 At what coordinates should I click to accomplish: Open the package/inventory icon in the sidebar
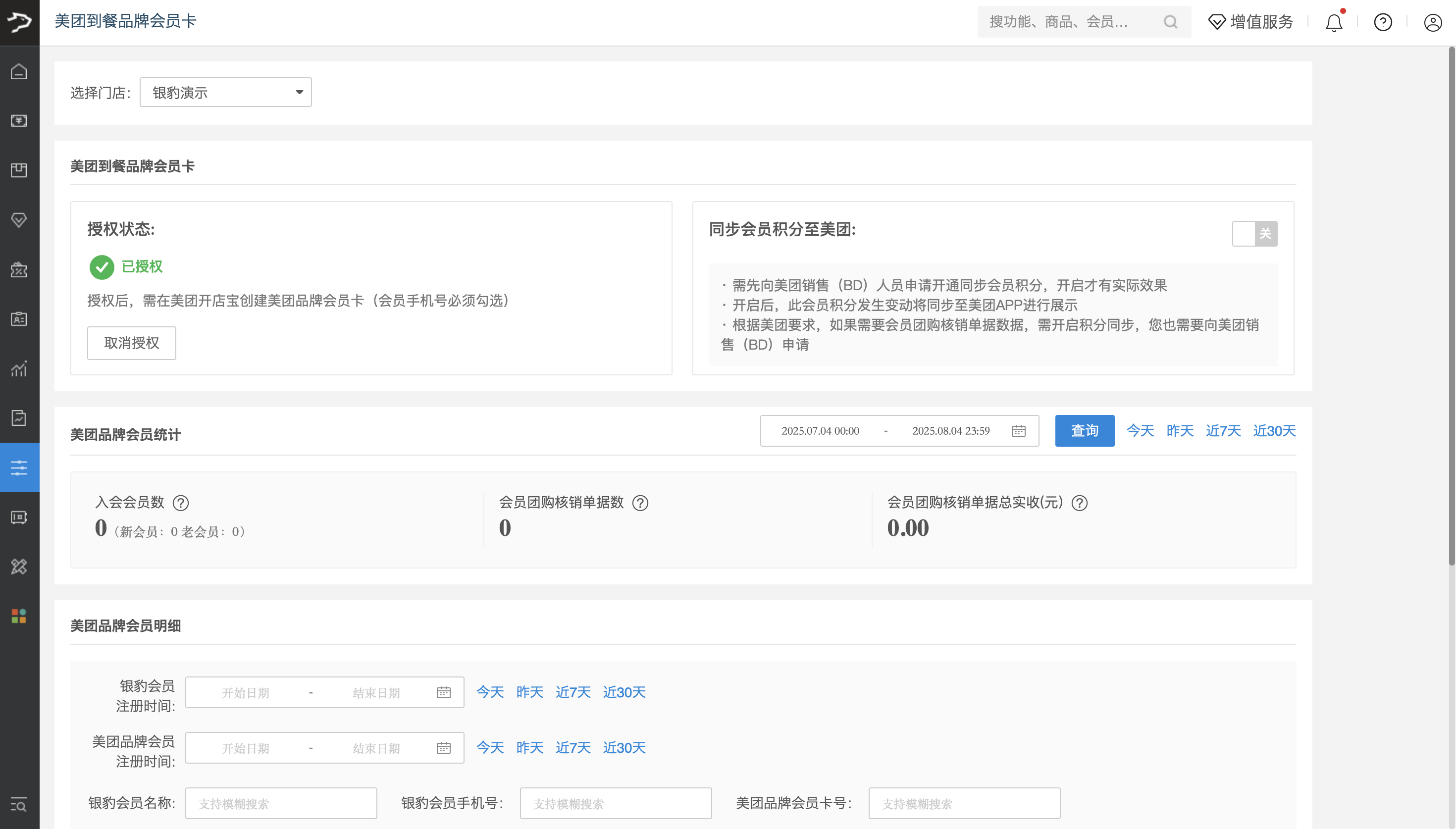[19, 170]
